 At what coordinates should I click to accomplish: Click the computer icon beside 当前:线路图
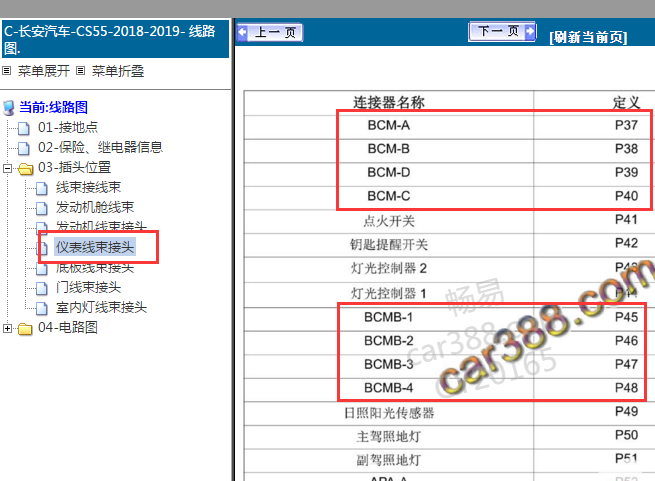tap(8, 108)
